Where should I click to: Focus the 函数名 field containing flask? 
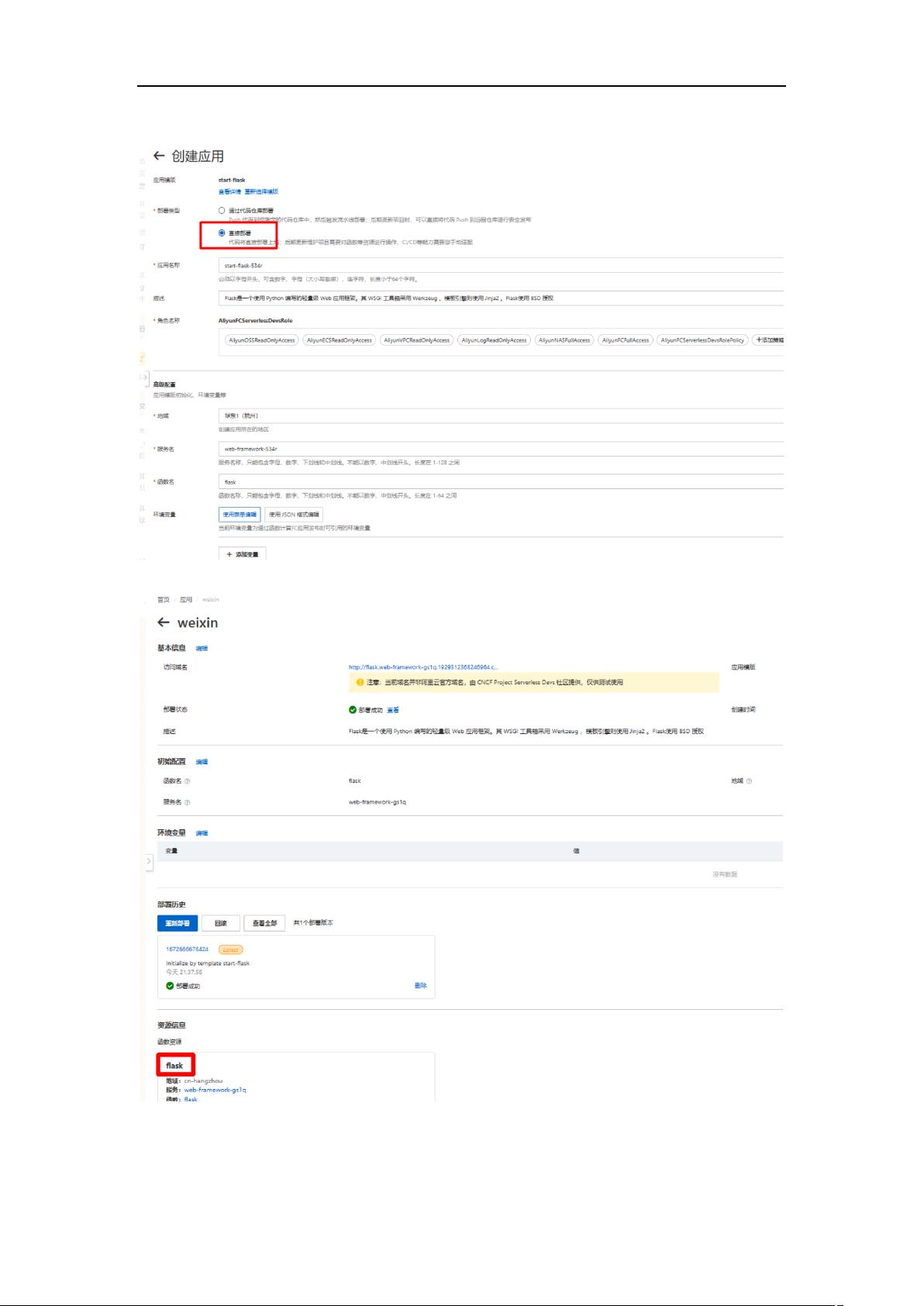(501, 481)
